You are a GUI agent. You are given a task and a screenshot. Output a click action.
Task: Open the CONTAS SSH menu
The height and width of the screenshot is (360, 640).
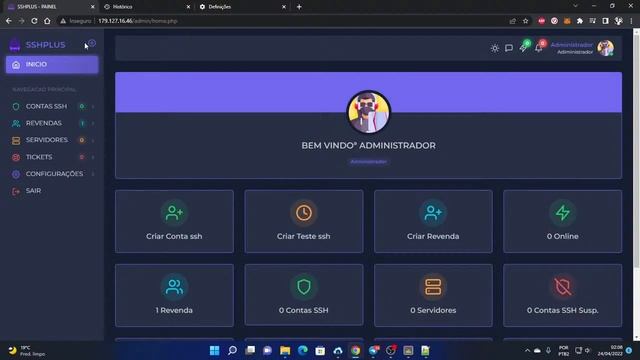click(52, 106)
